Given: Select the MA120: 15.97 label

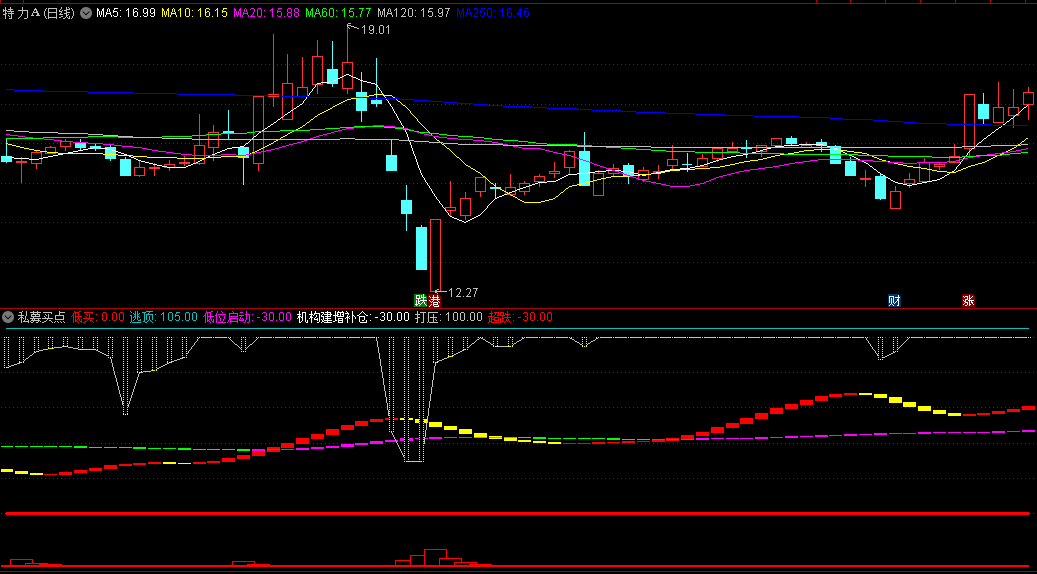Looking at the screenshot, I should 414,13.
